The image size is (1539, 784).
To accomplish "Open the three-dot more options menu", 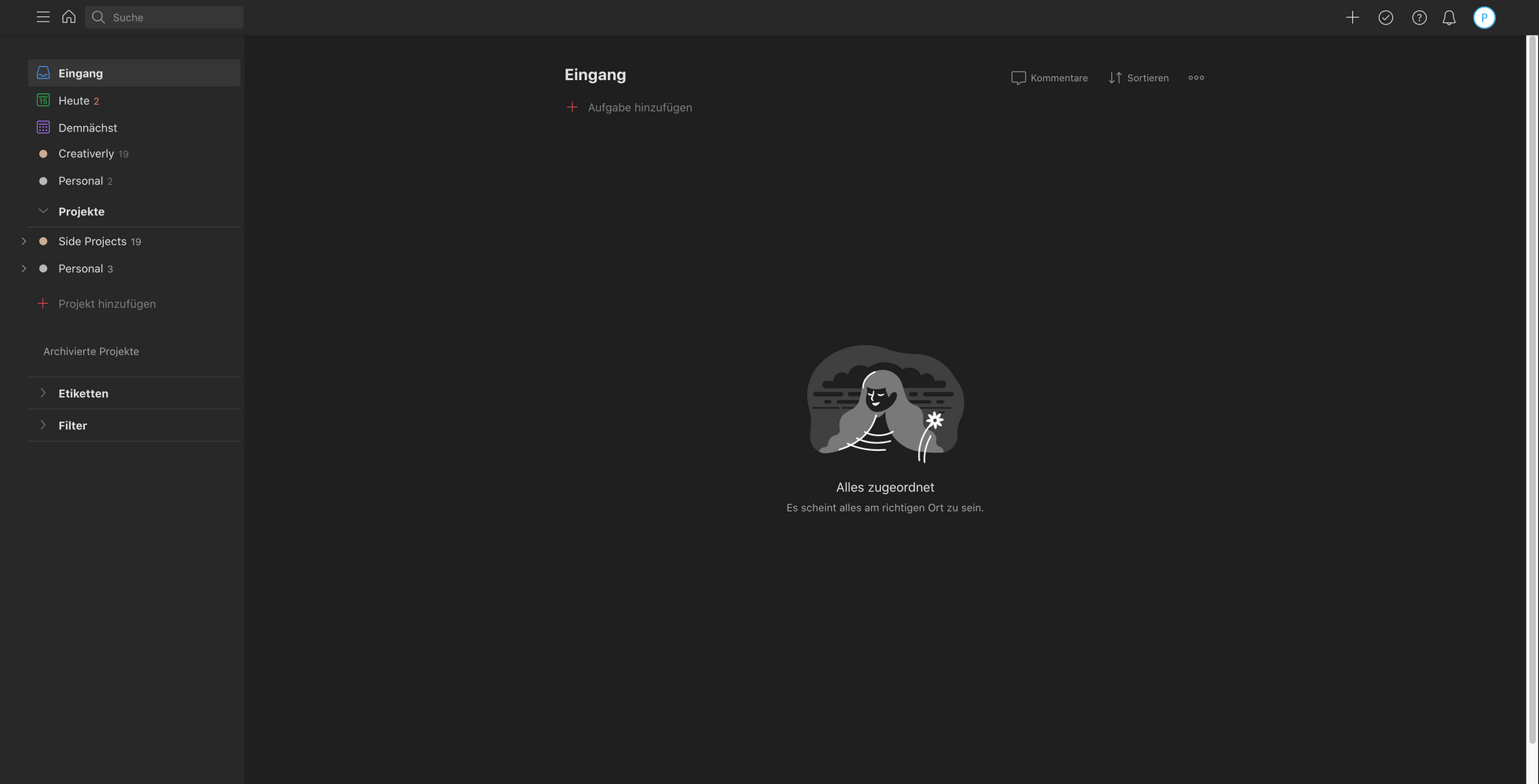I will 1196,78.
